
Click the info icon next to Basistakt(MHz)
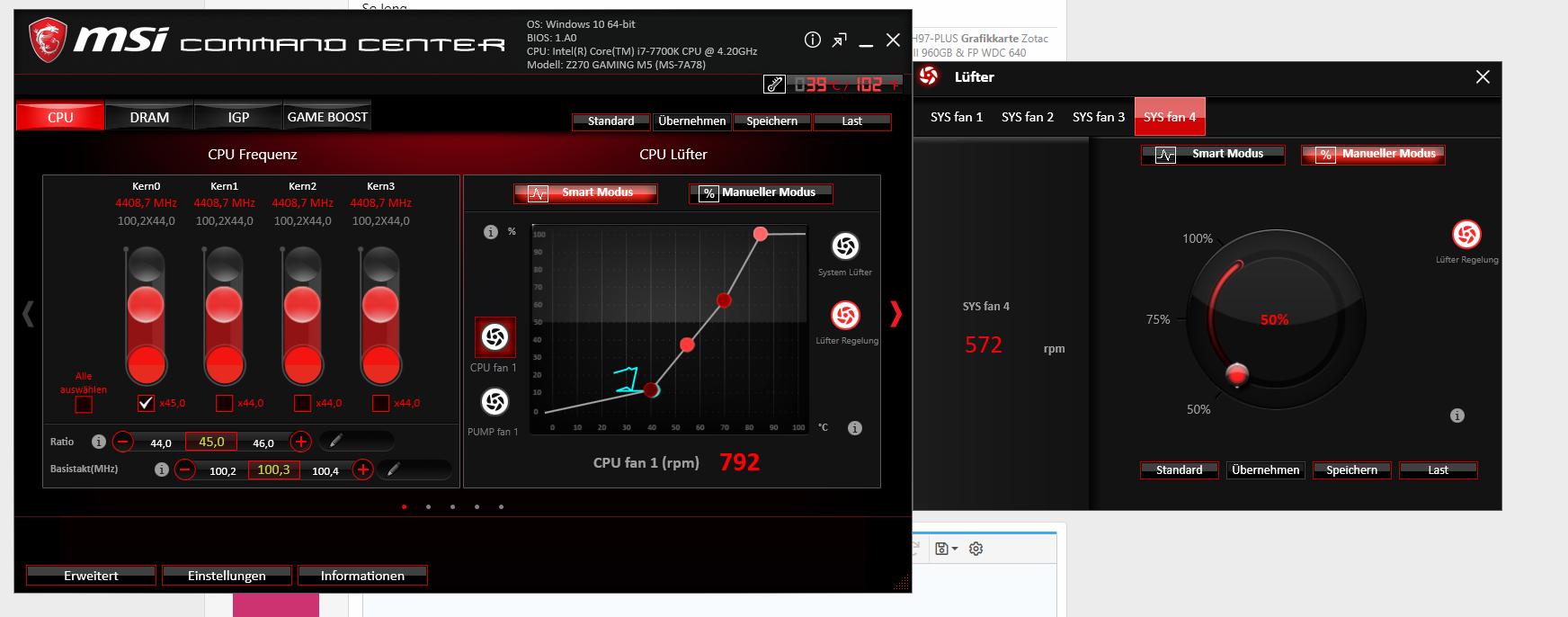click(x=162, y=469)
